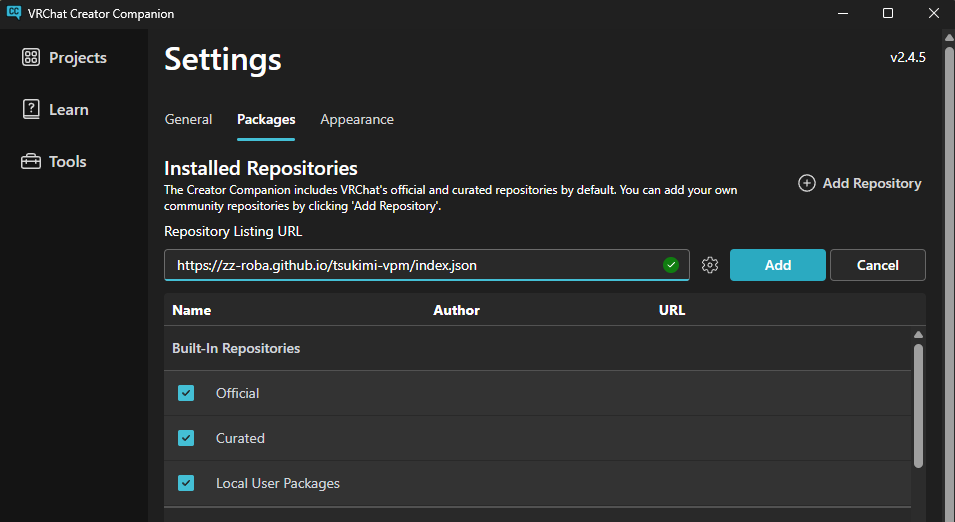The image size is (955, 522).
Task: Click the Add button
Action: 778,265
